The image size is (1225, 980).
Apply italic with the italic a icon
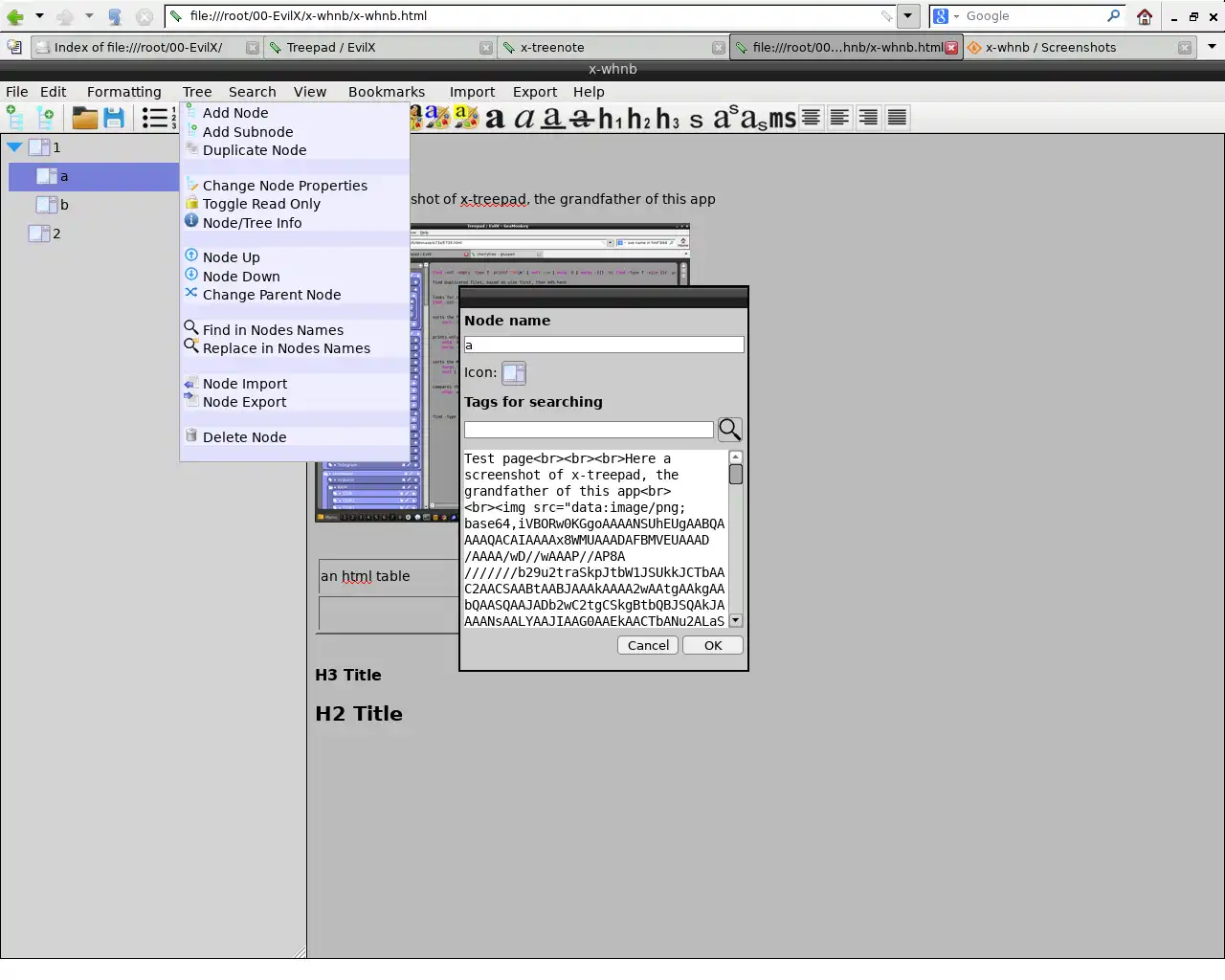pos(523,118)
